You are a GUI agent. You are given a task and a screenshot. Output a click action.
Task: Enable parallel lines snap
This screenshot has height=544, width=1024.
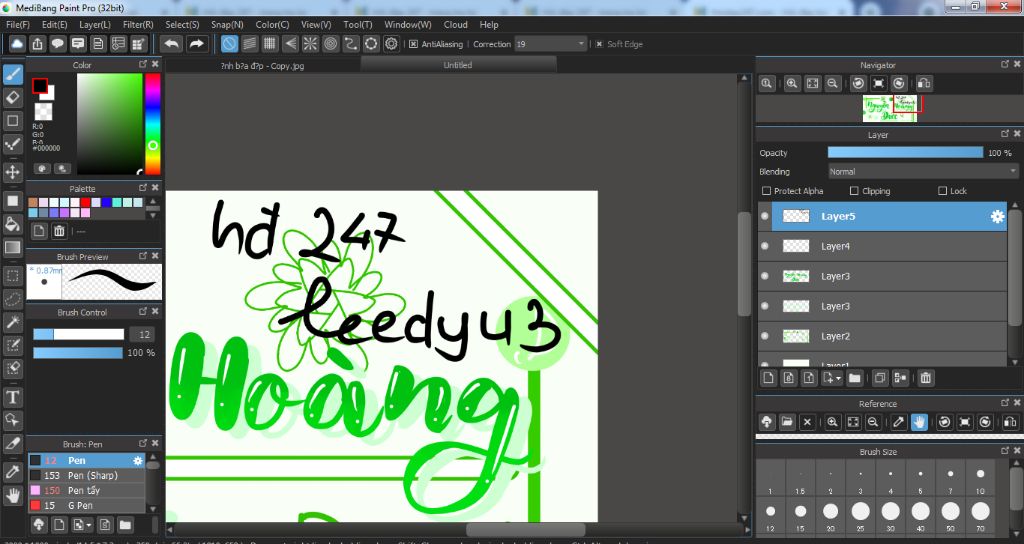(x=249, y=44)
